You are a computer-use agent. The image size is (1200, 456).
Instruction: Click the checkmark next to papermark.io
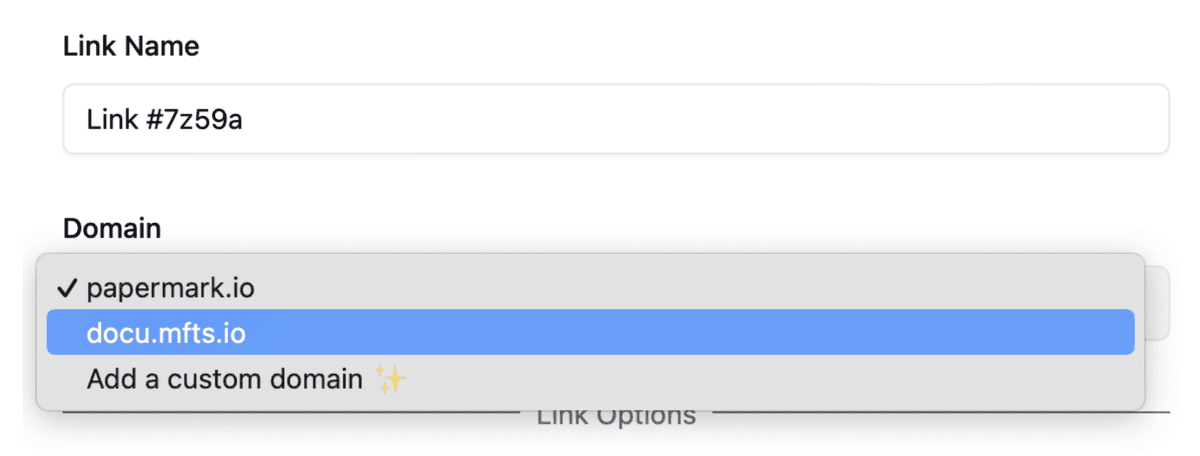click(67, 289)
